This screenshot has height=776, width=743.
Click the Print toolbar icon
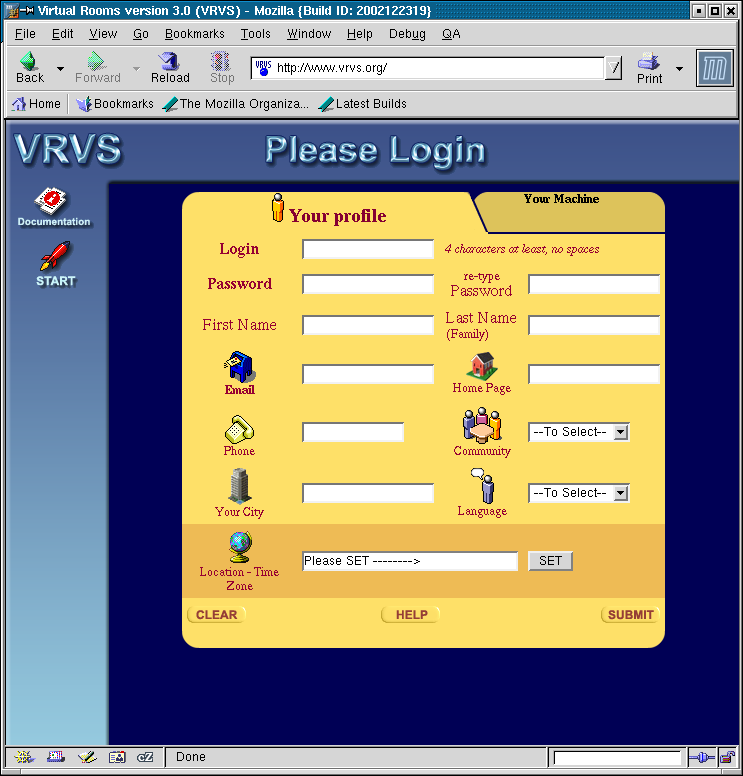(x=649, y=62)
